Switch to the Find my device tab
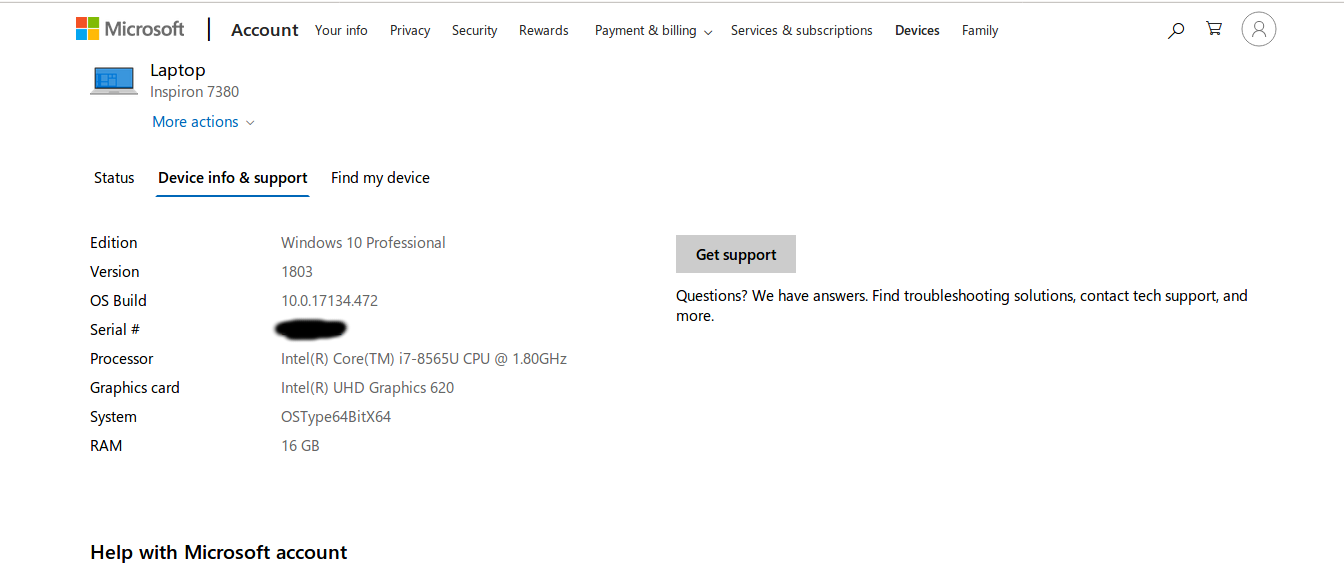Viewport: 1344px width, 574px height. (x=380, y=178)
